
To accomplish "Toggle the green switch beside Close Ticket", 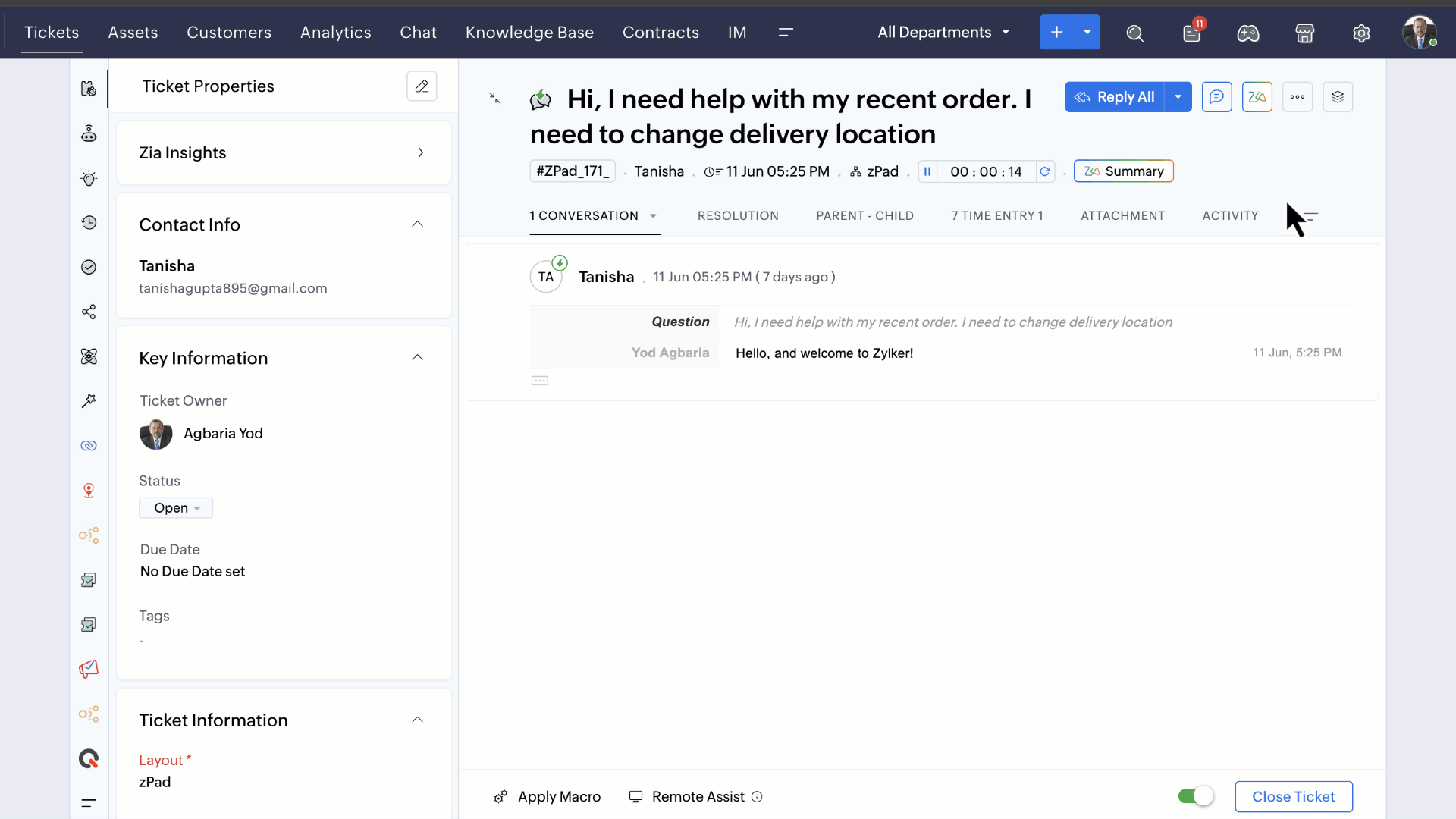I will [x=1195, y=796].
